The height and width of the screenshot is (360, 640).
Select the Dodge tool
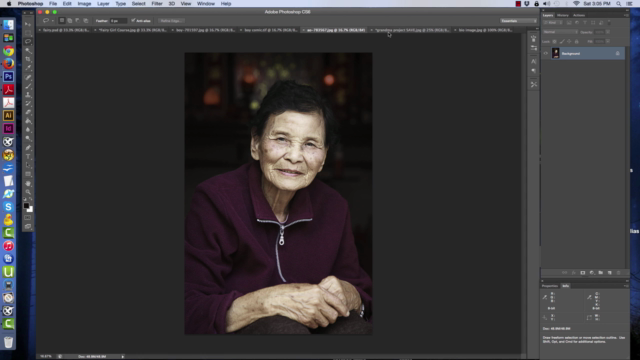(28, 139)
